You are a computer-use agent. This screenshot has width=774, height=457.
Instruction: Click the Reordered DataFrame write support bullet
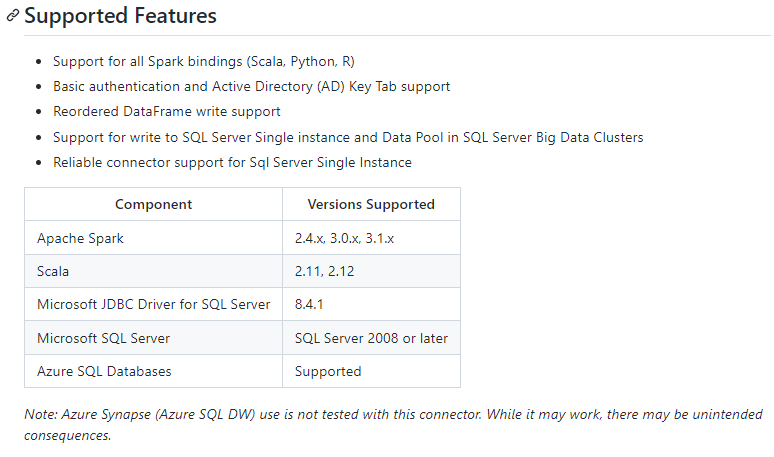166,111
